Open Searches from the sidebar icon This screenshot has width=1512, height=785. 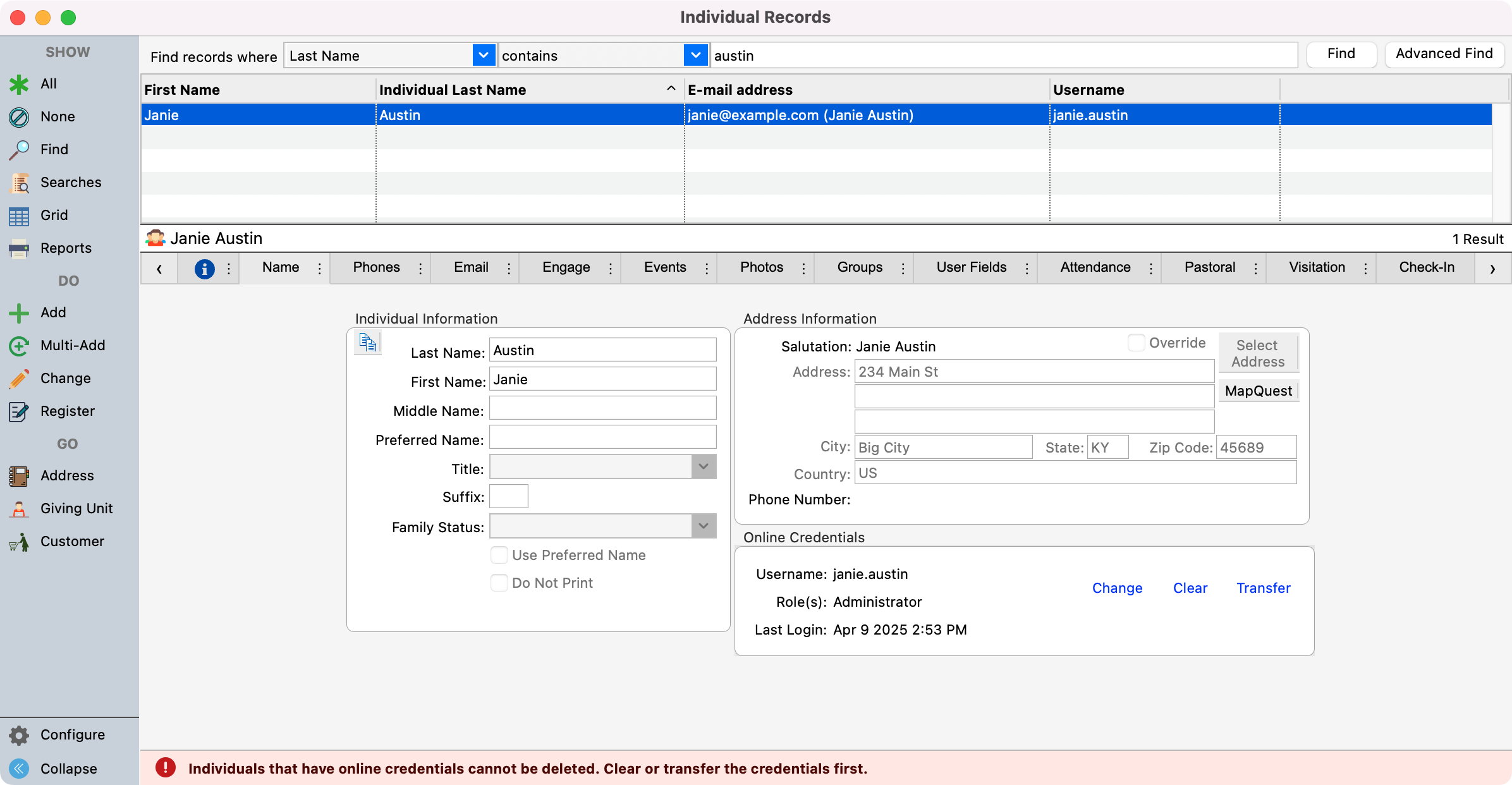tap(19, 183)
